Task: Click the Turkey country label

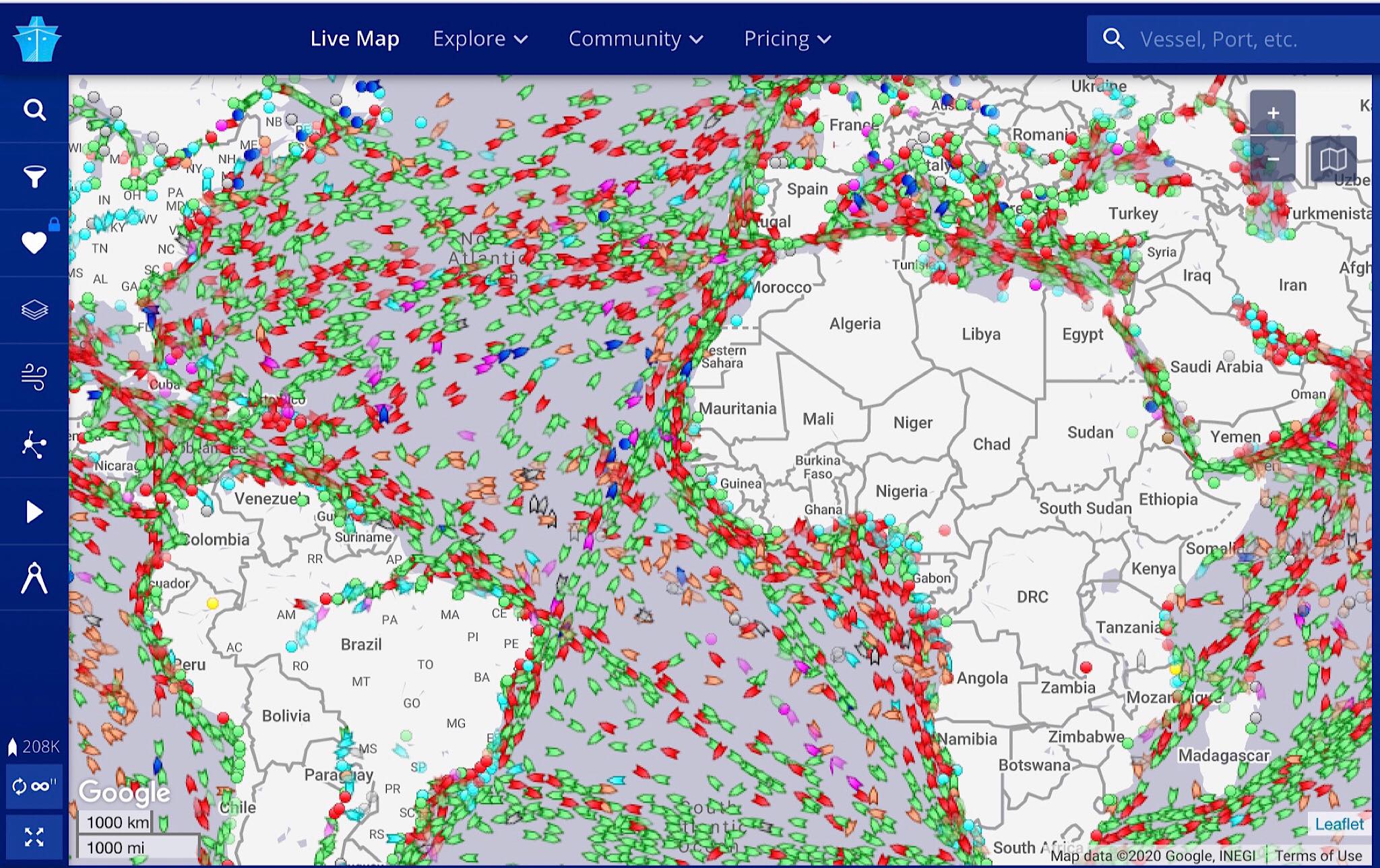Action: pos(1133,214)
